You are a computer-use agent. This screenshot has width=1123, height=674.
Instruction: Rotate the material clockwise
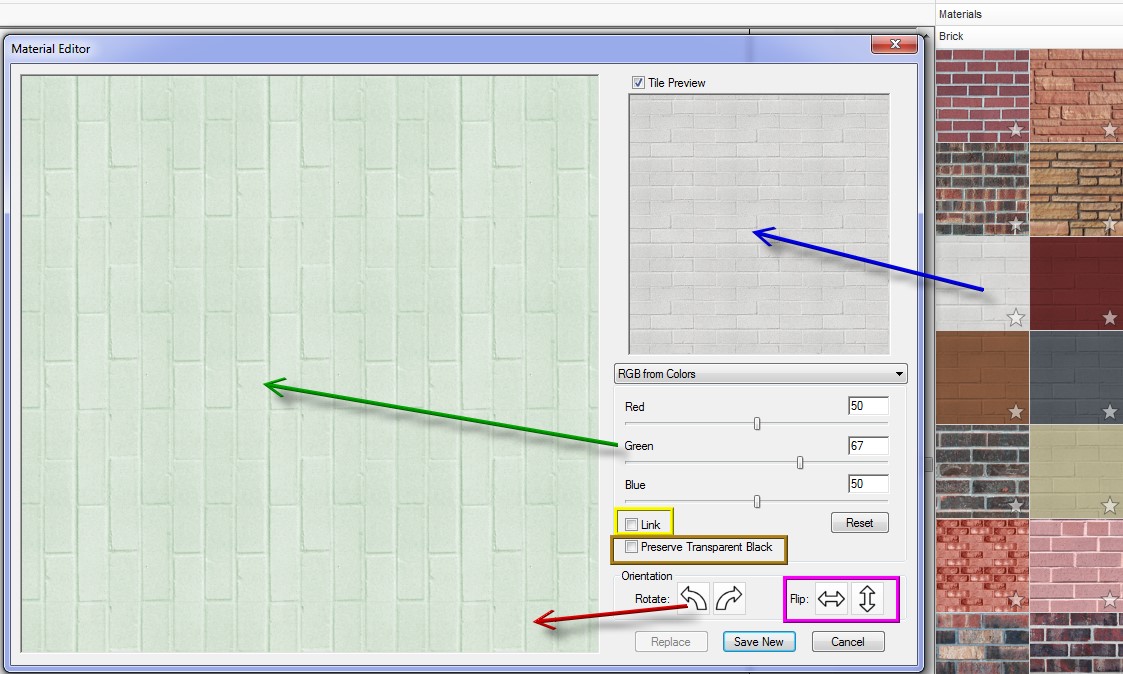click(729, 598)
